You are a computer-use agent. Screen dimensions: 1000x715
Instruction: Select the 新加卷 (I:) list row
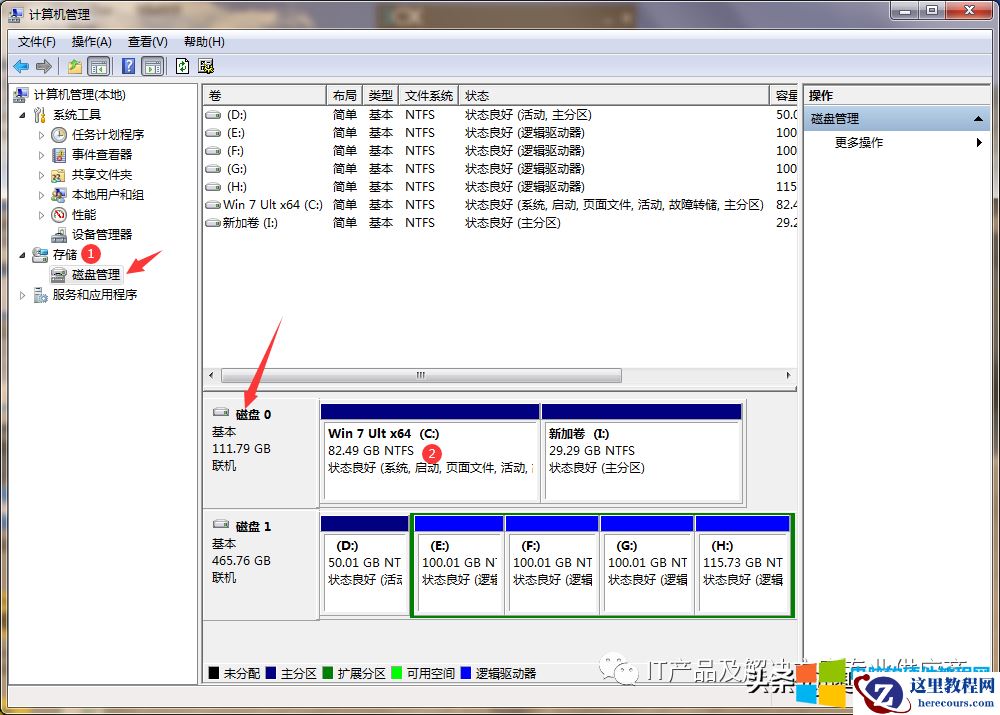click(500, 223)
